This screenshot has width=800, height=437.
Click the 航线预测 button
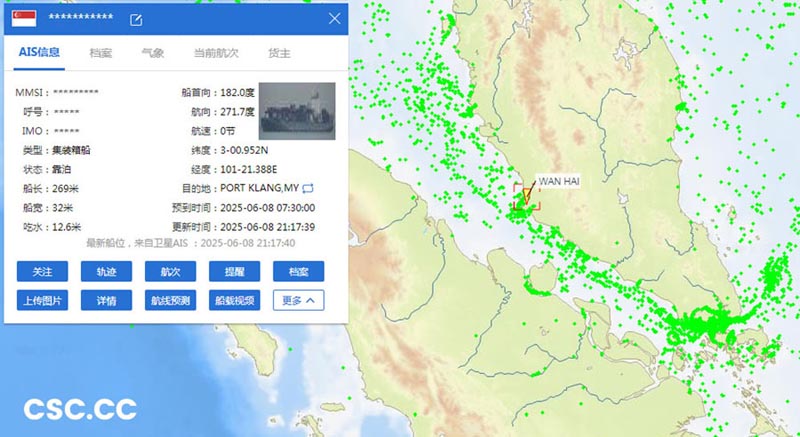tap(170, 299)
